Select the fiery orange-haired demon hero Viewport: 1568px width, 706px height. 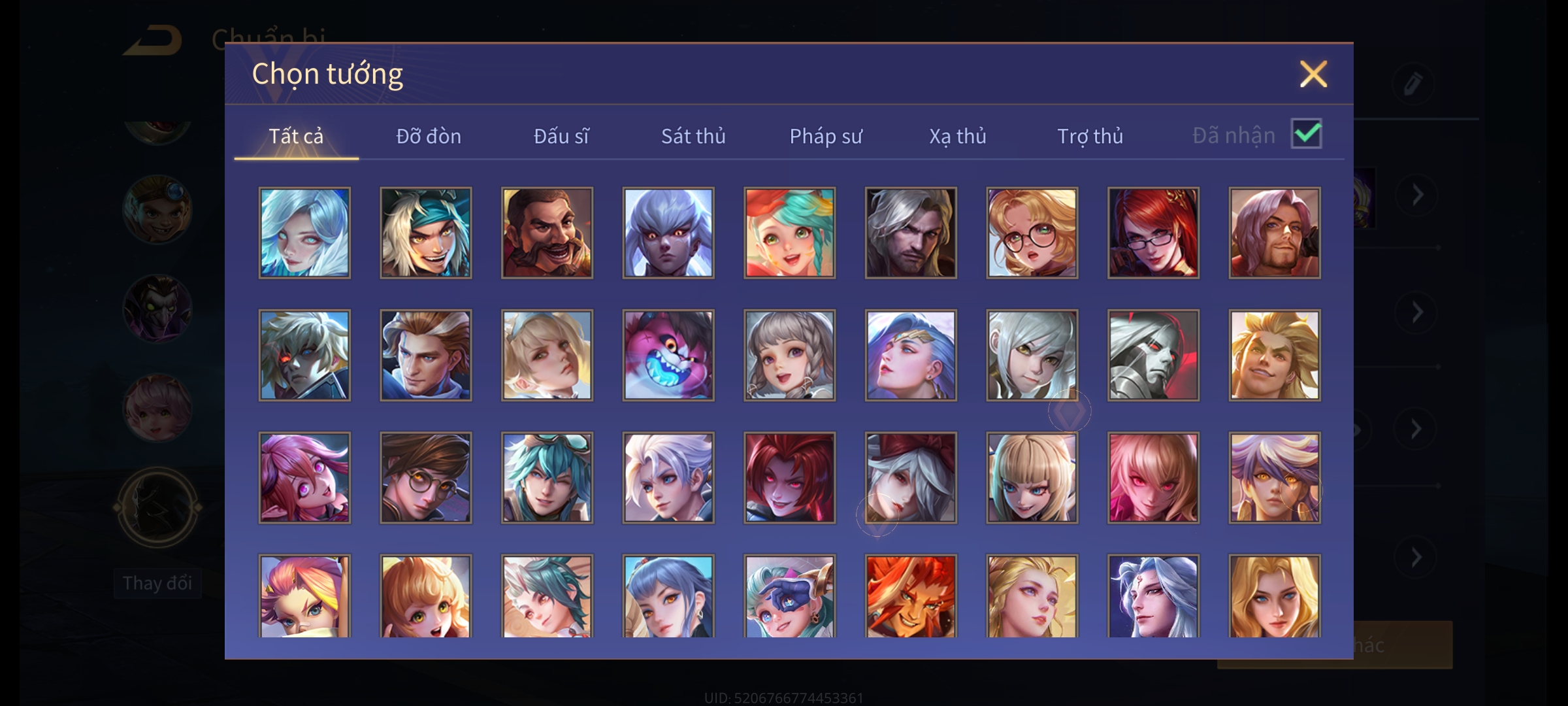point(911,596)
